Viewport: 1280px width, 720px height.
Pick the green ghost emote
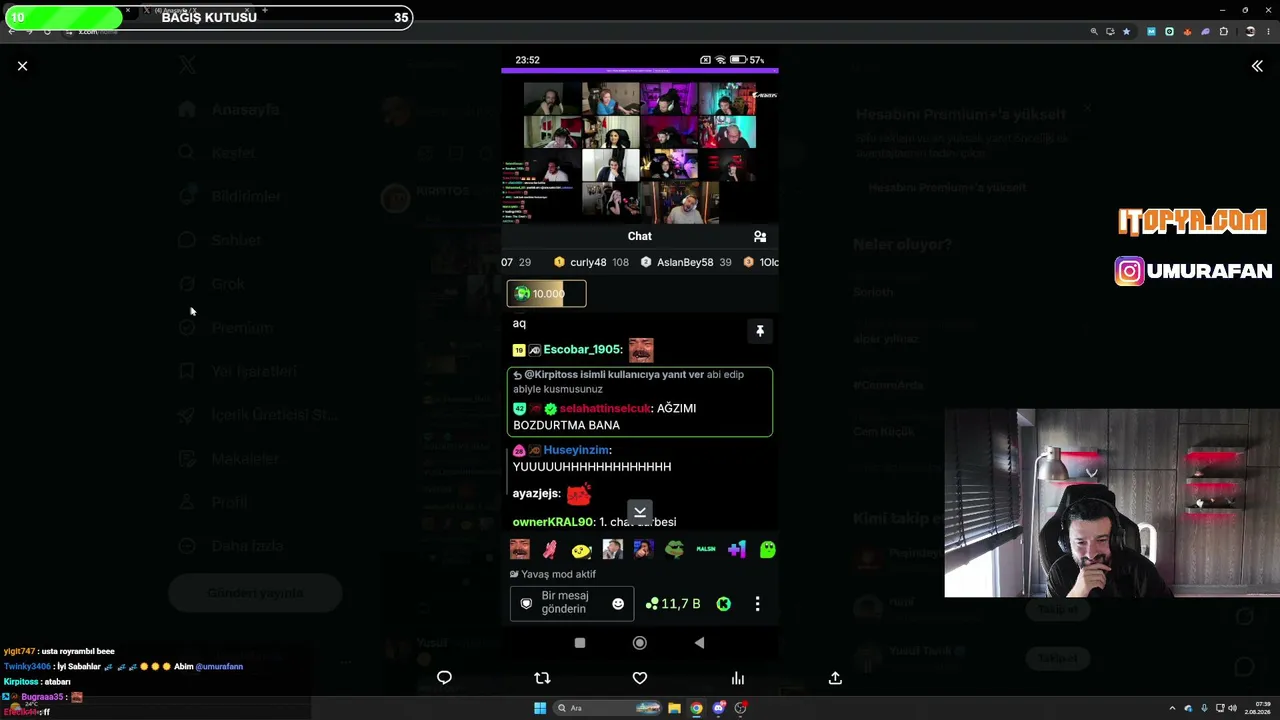tap(768, 549)
